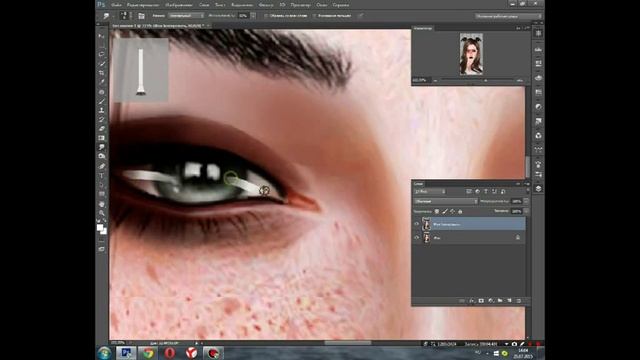Select the Move tool

(101, 36)
